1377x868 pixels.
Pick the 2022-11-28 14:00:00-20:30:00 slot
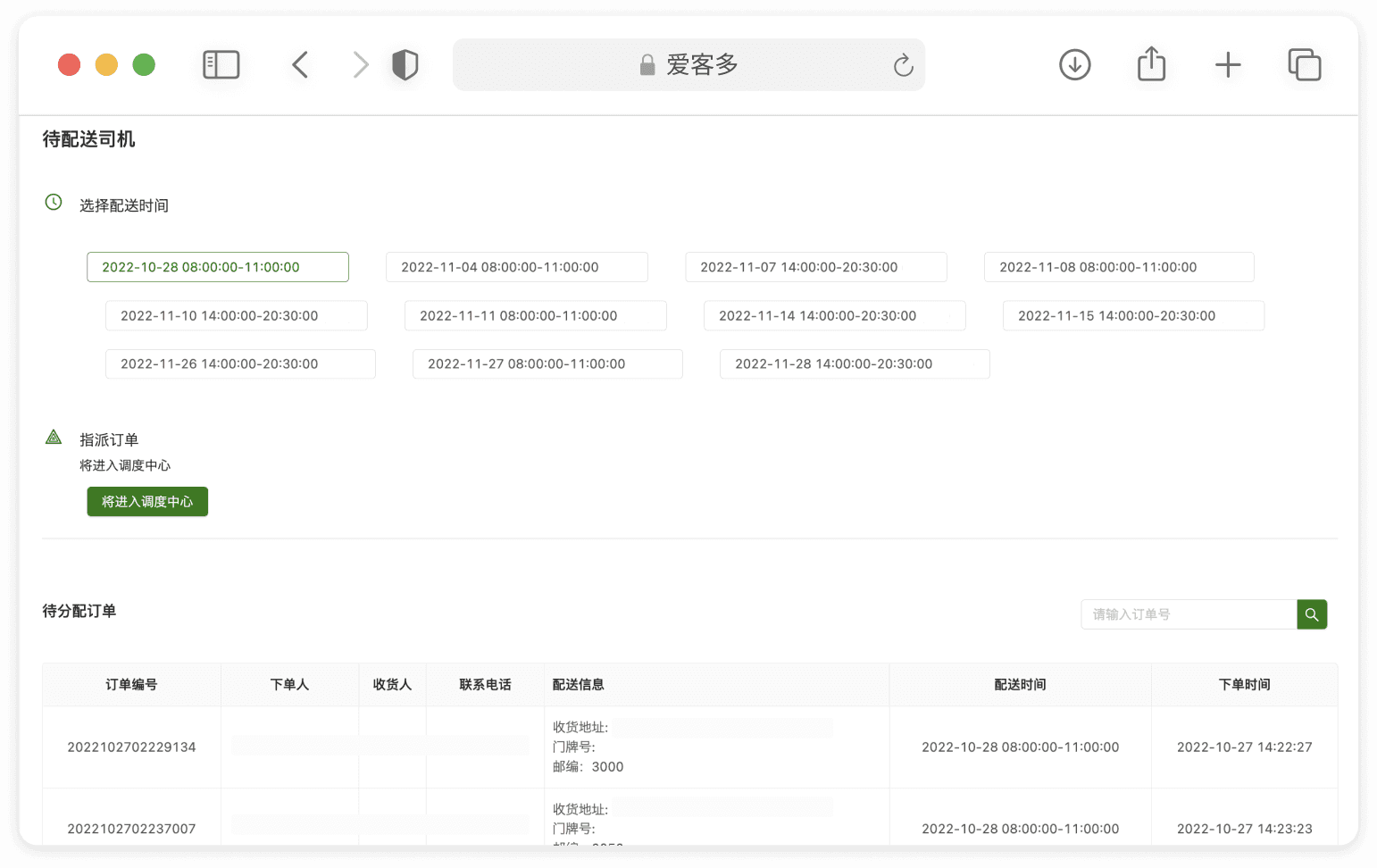pyautogui.click(x=855, y=363)
